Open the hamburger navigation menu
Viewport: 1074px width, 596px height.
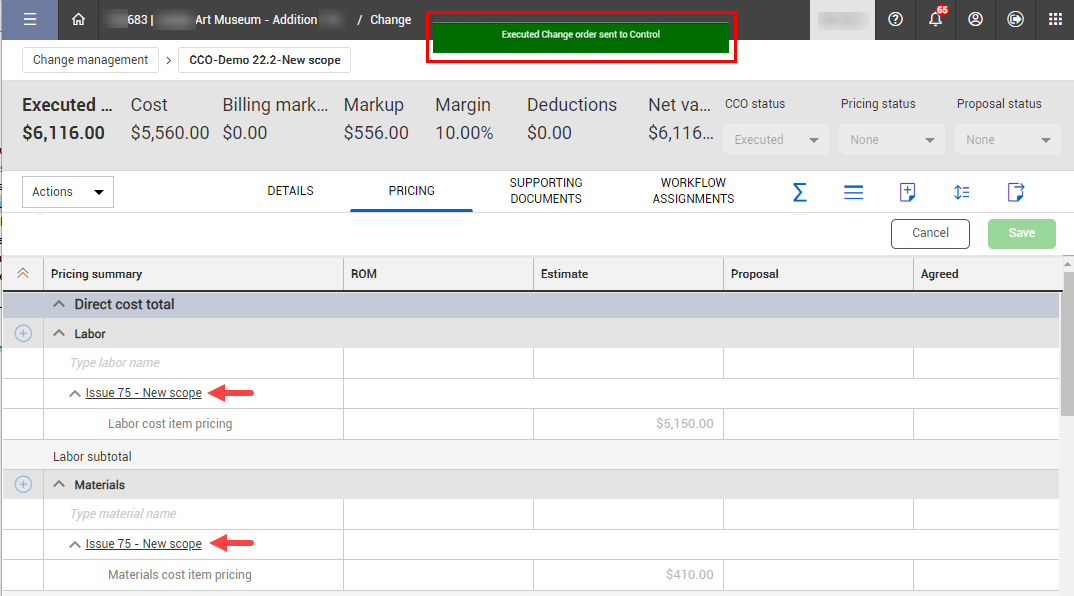(30, 20)
